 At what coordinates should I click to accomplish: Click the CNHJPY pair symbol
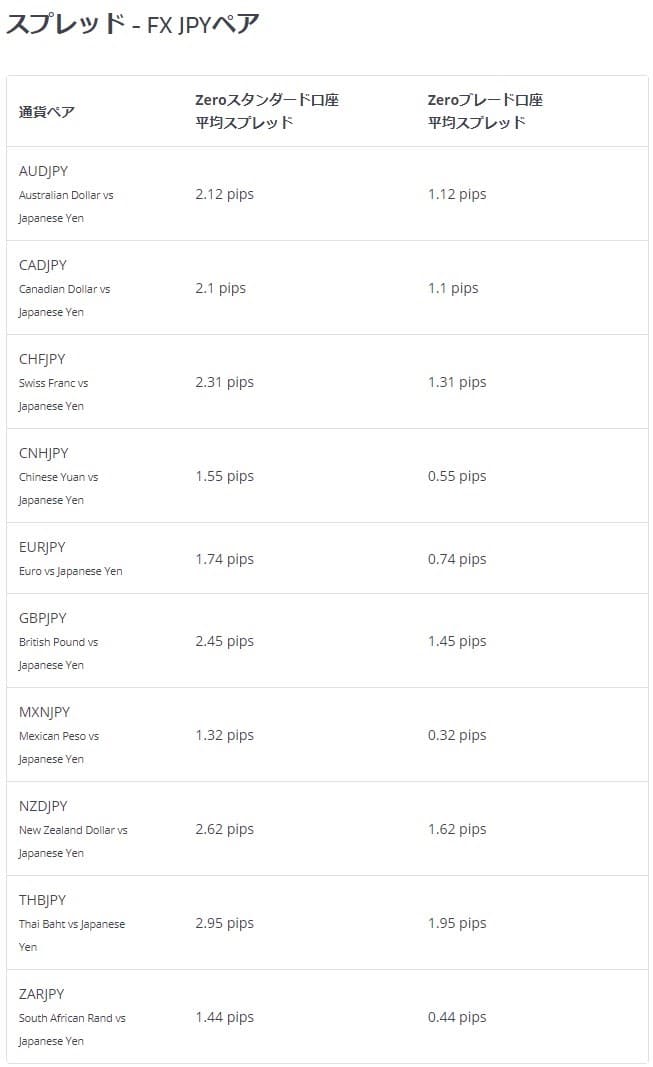[x=44, y=453]
